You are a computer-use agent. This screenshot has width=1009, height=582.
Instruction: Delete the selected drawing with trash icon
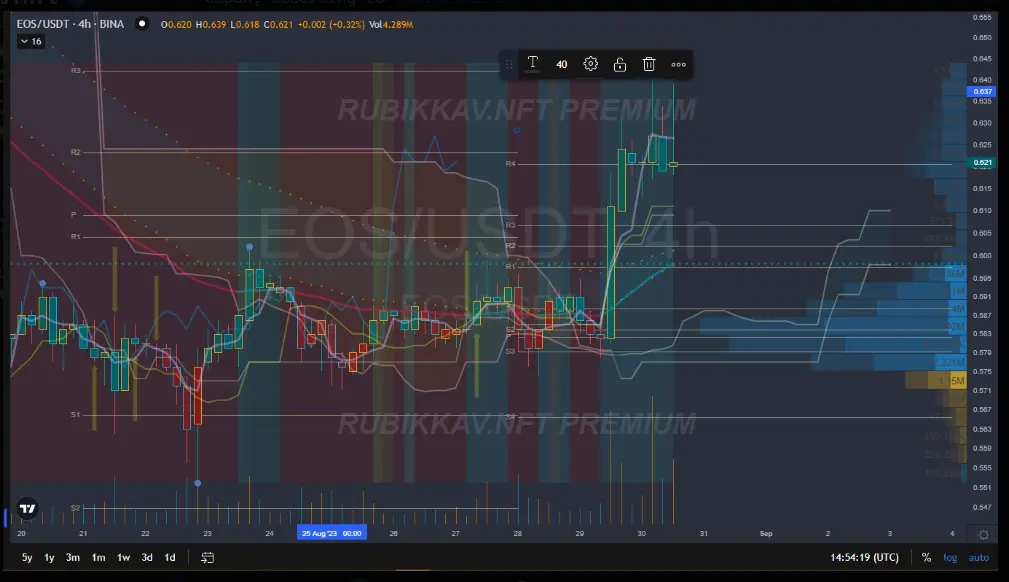click(649, 64)
